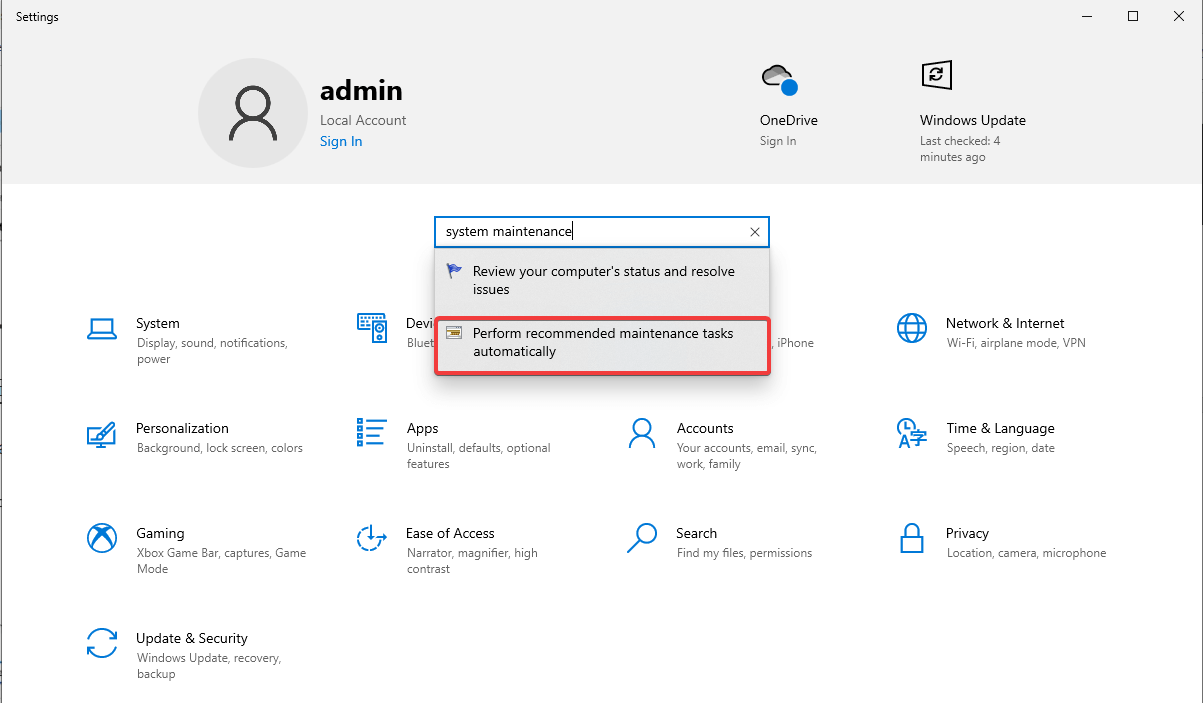Open Update & Security settings
Viewport: 1203px width, 703px height.
pos(102,642)
